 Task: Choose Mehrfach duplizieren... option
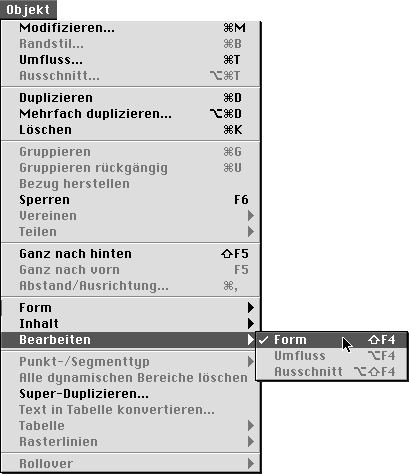click(x=131, y=114)
